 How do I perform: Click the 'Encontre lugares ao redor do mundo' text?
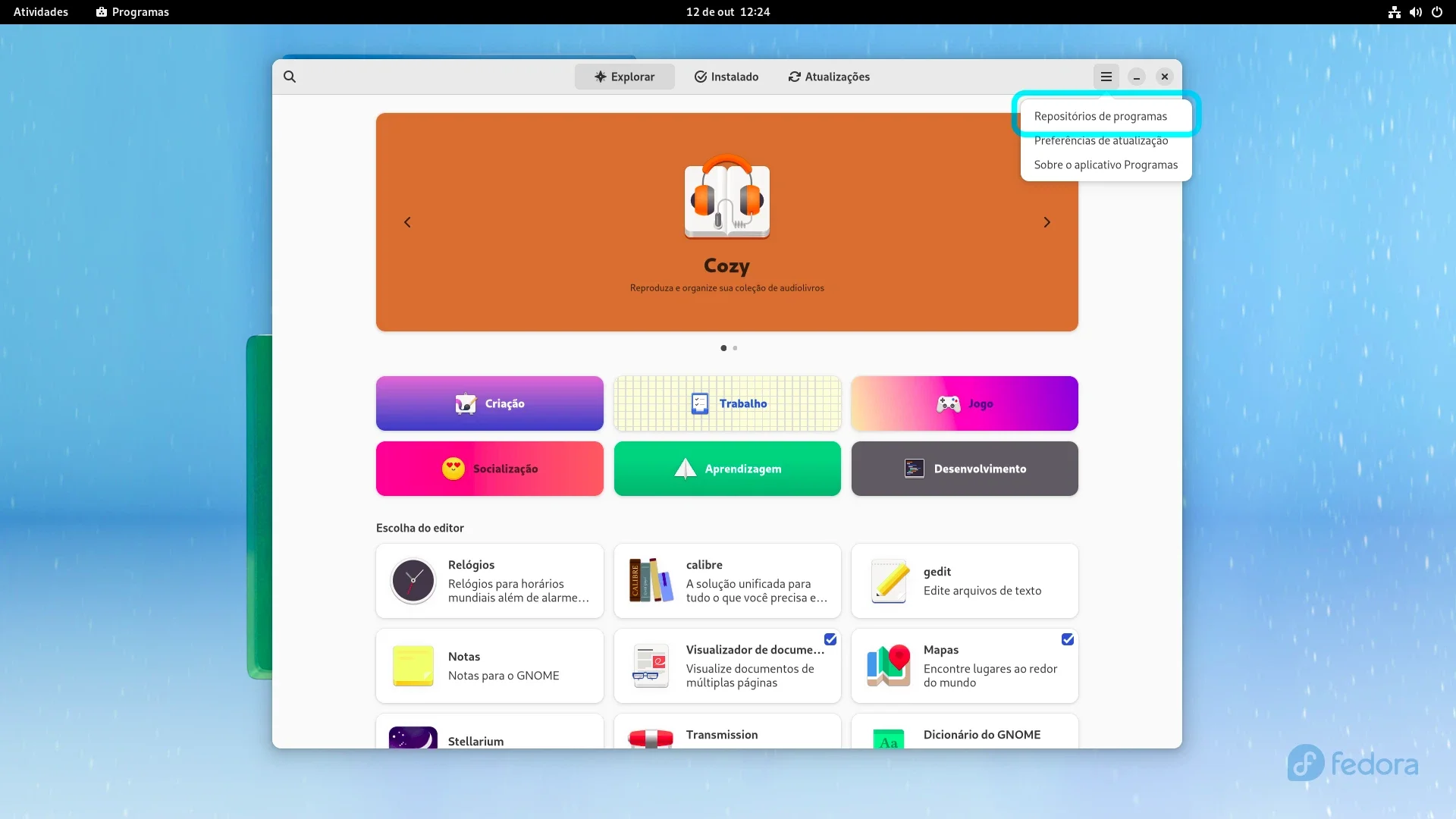coord(990,676)
